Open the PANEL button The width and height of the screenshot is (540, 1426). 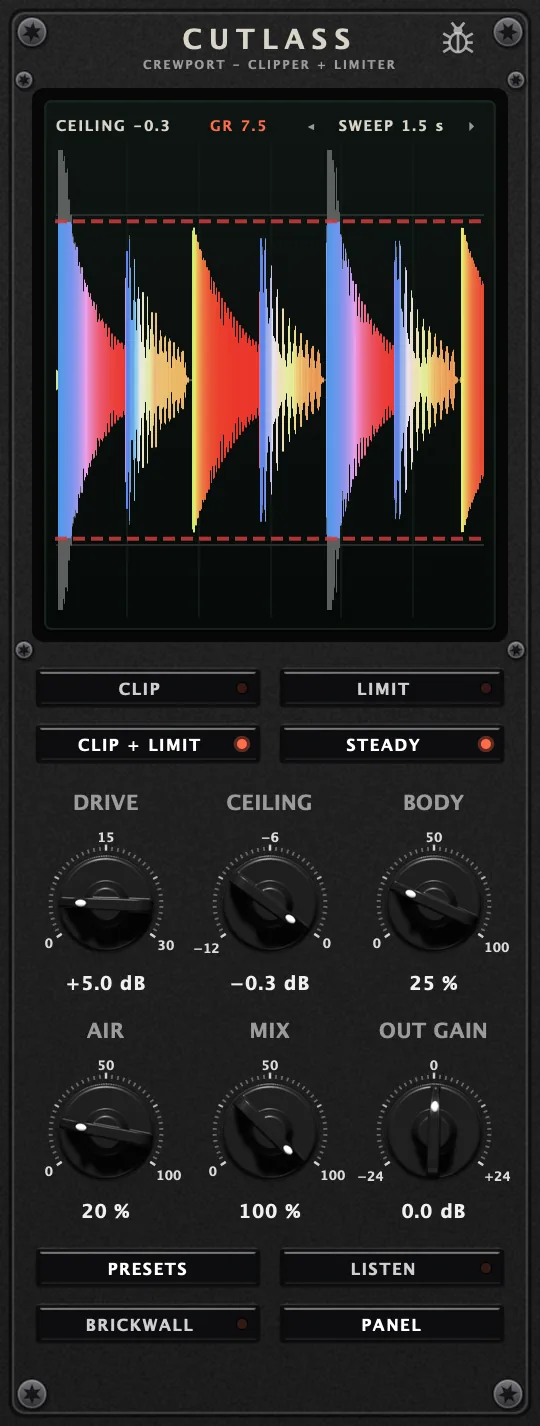392,1325
